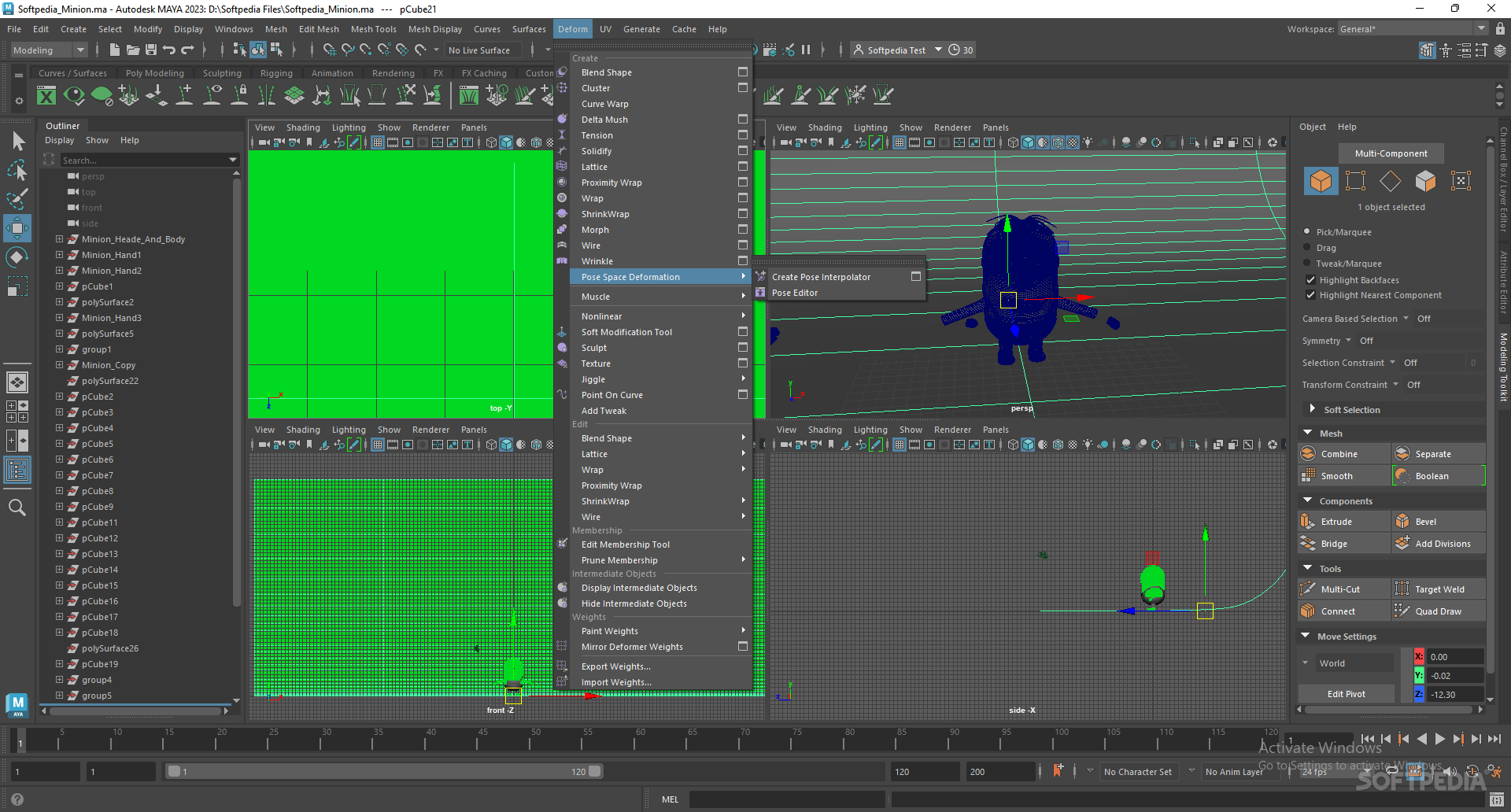Image resolution: width=1511 pixels, height=812 pixels.
Task: Collapse the Mesh section
Action: tap(1308, 433)
